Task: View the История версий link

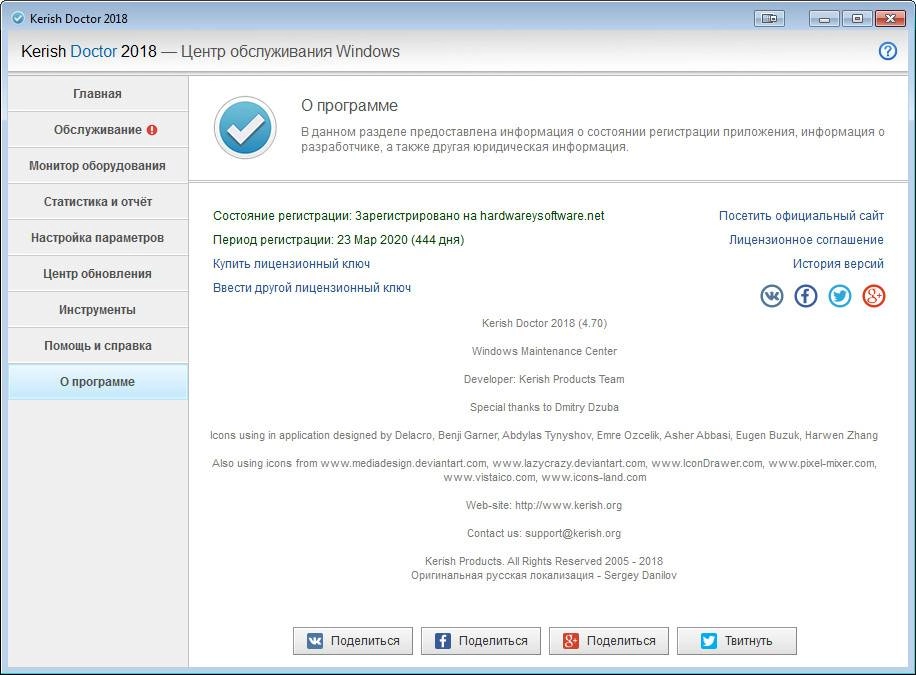Action: (x=838, y=264)
